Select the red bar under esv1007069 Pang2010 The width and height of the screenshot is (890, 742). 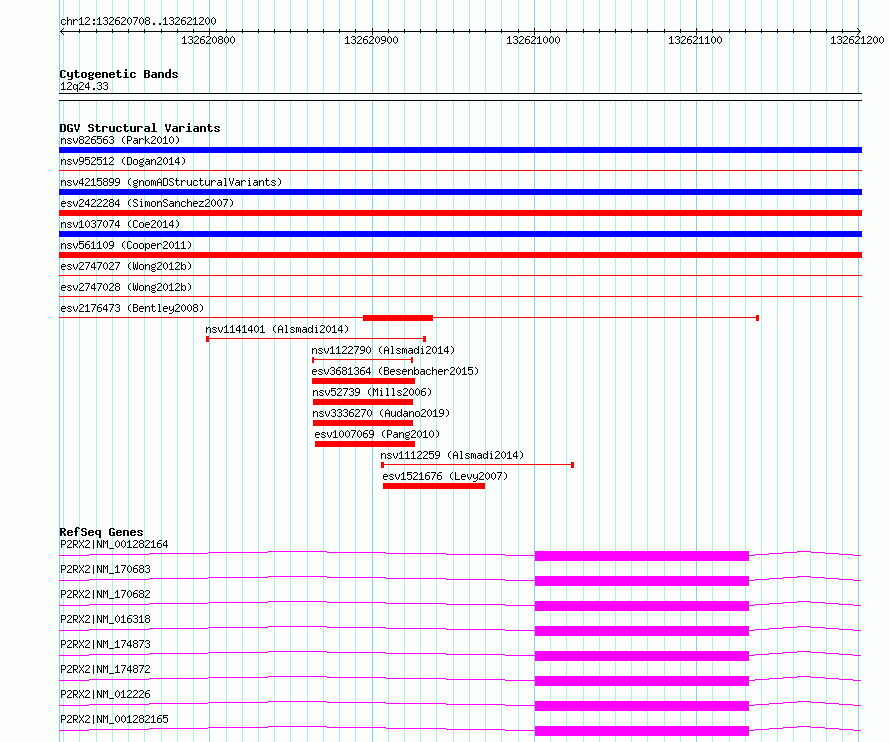click(365, 444)
